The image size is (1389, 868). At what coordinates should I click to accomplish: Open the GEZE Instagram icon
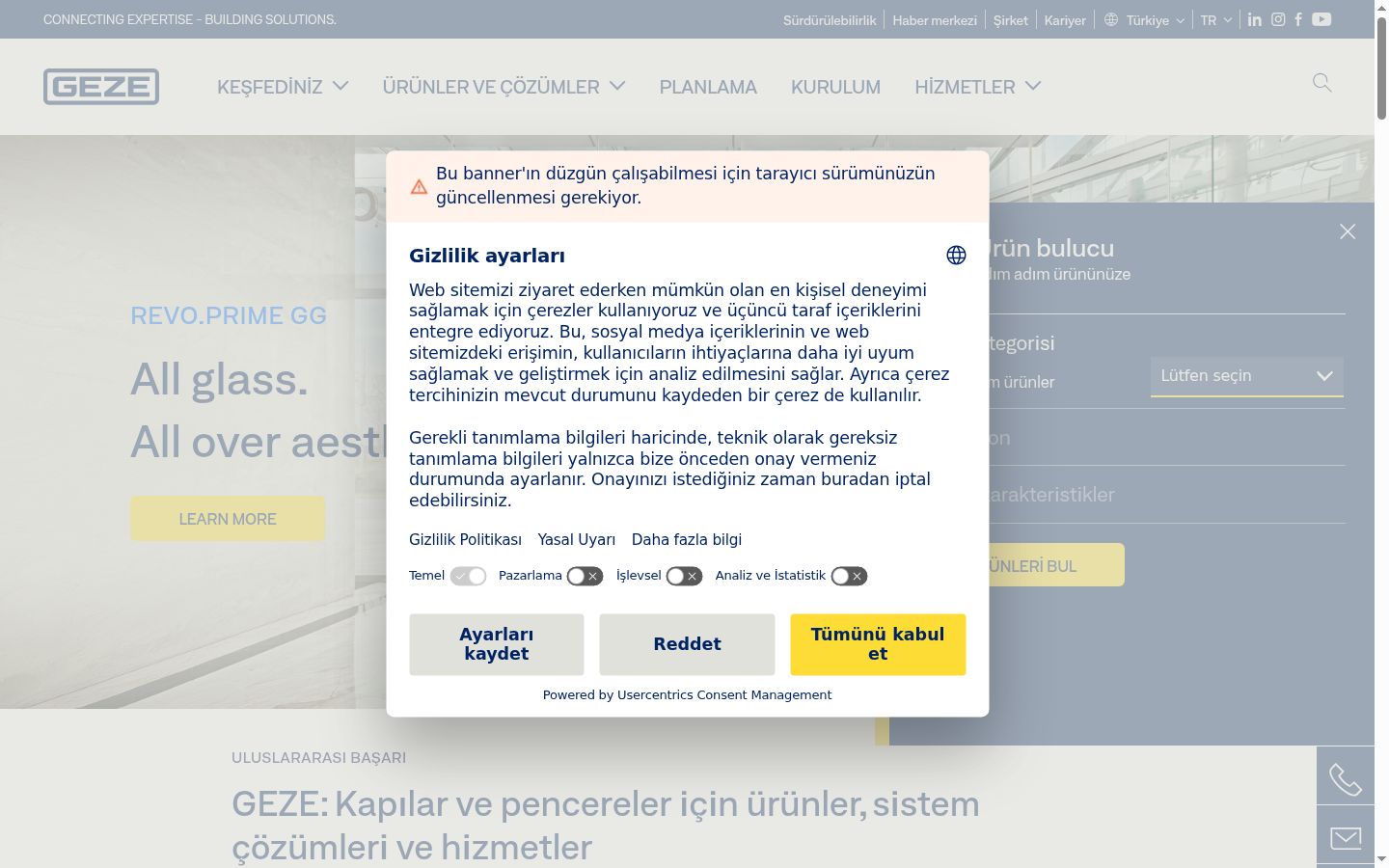pyautogui.click(x=1278, y=19)
